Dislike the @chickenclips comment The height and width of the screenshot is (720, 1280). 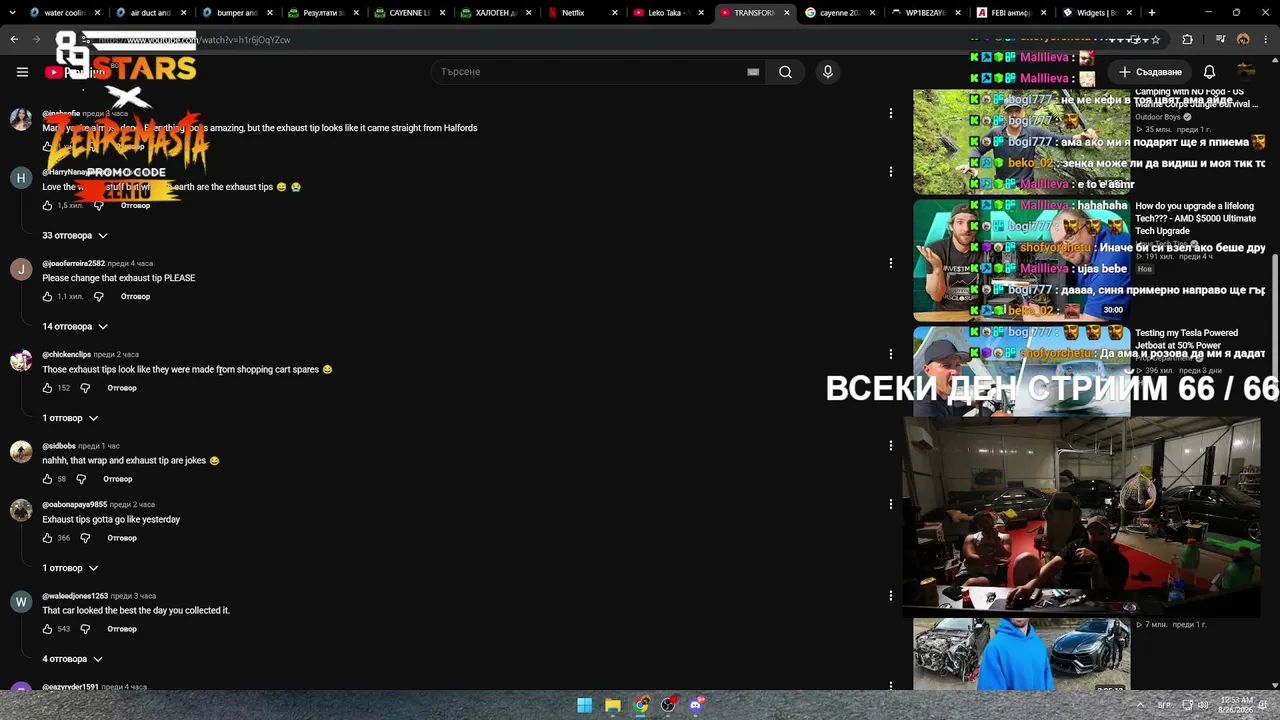pyautogui.click(x=85, y=388)
